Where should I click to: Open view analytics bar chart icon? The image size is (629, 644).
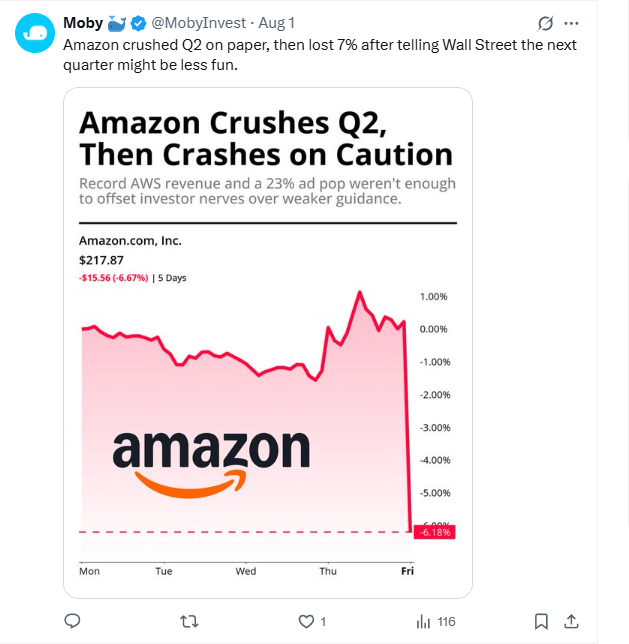click(x=423, y=621)
